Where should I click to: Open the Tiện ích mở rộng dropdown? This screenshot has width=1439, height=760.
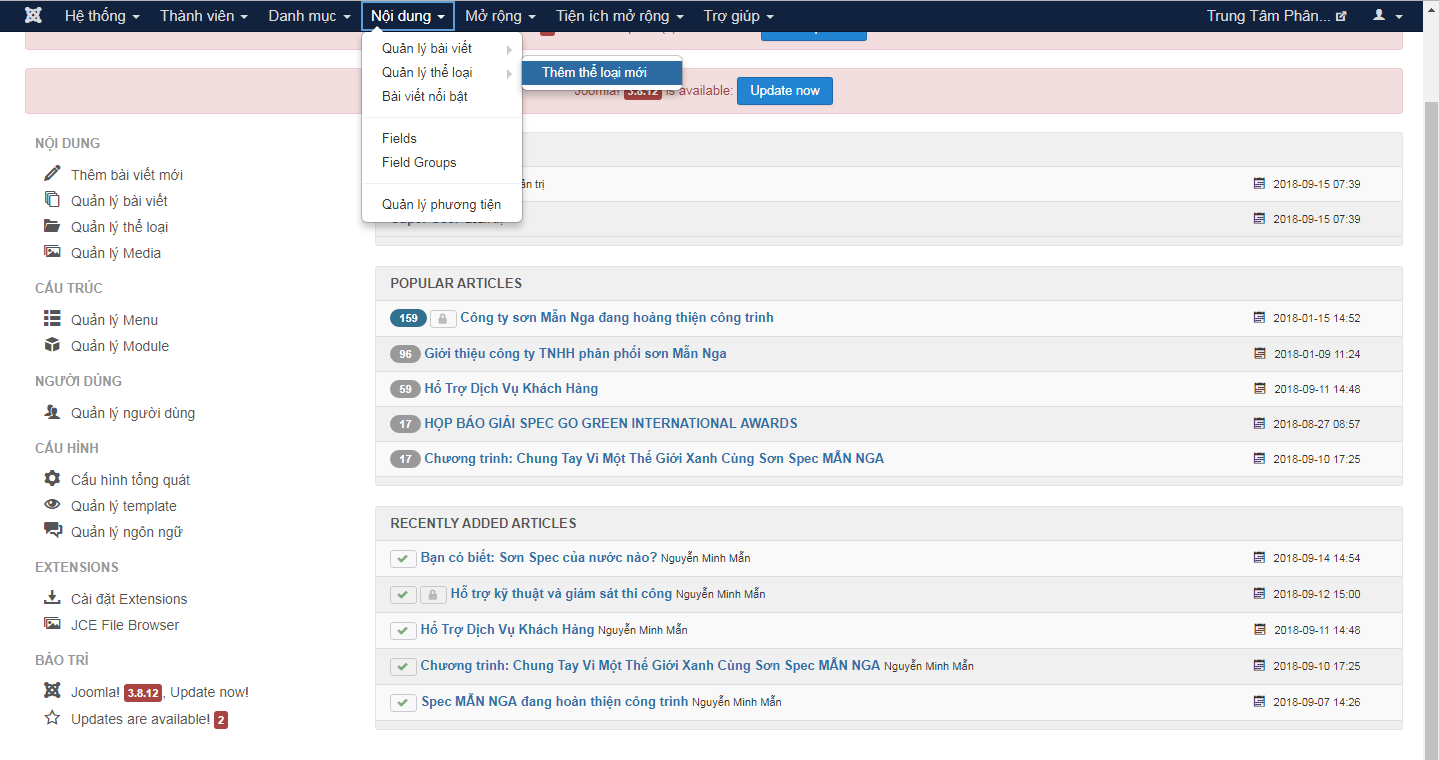pos(619,16)
